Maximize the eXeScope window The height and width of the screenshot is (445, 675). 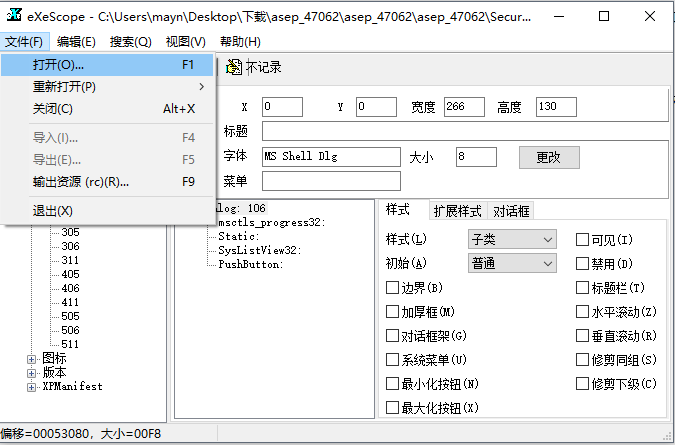[x=604, y=16]
